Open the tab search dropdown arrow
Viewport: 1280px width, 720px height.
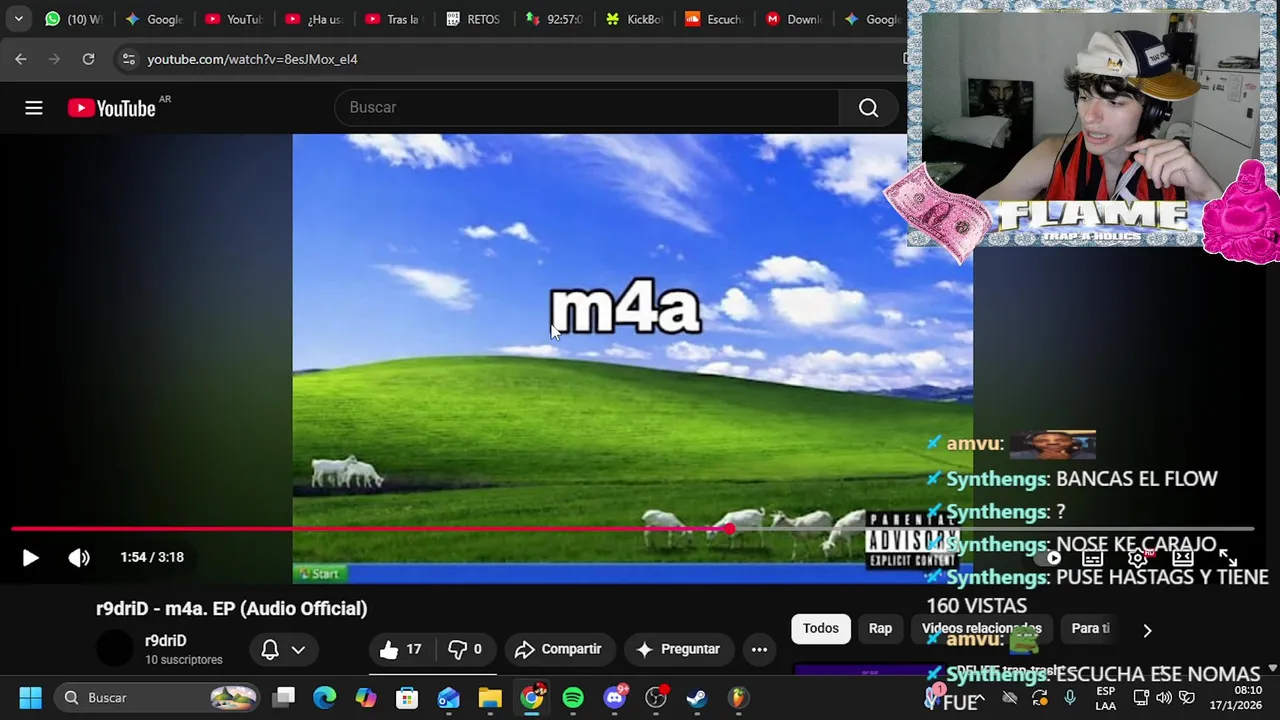tap(18, 19)
